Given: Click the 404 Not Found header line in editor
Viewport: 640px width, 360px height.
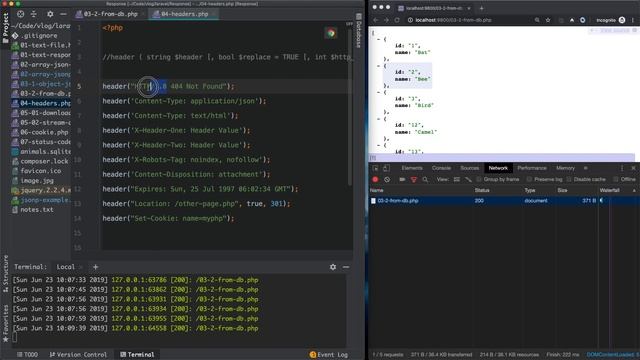Looking at the screenshot, I should pos(169,87).
